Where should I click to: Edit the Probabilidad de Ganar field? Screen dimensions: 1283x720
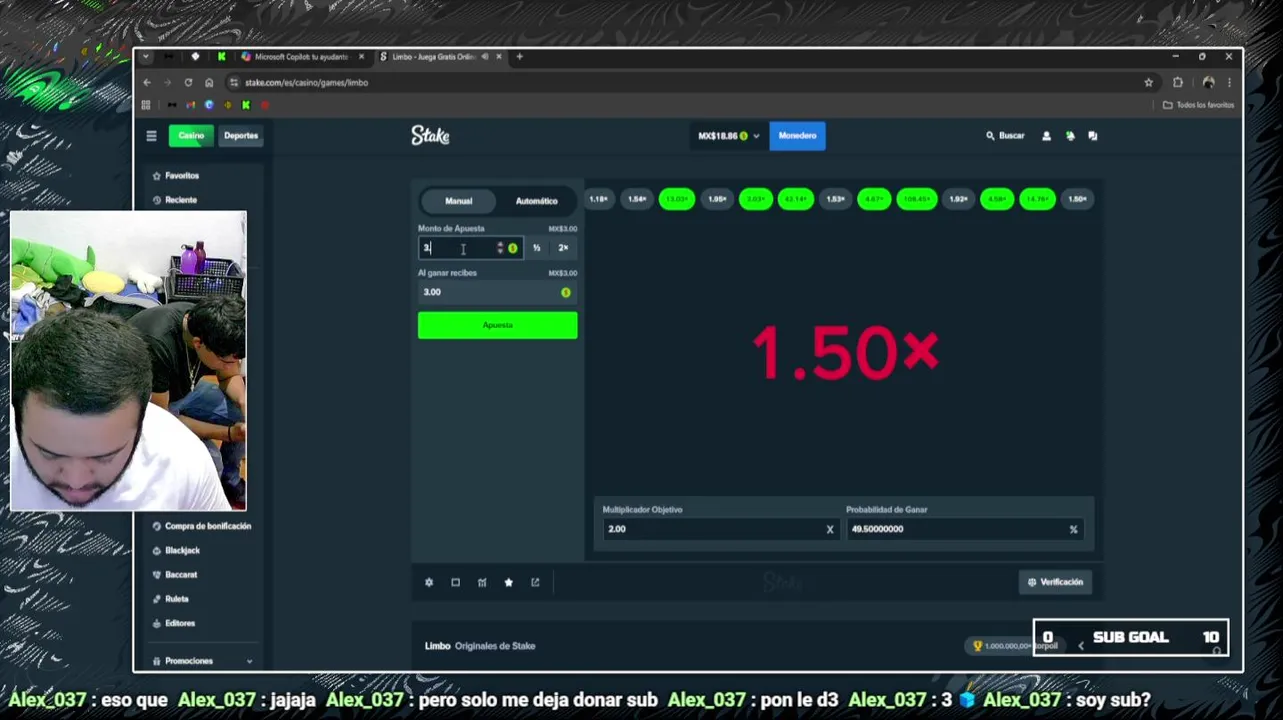coord(963,529)
